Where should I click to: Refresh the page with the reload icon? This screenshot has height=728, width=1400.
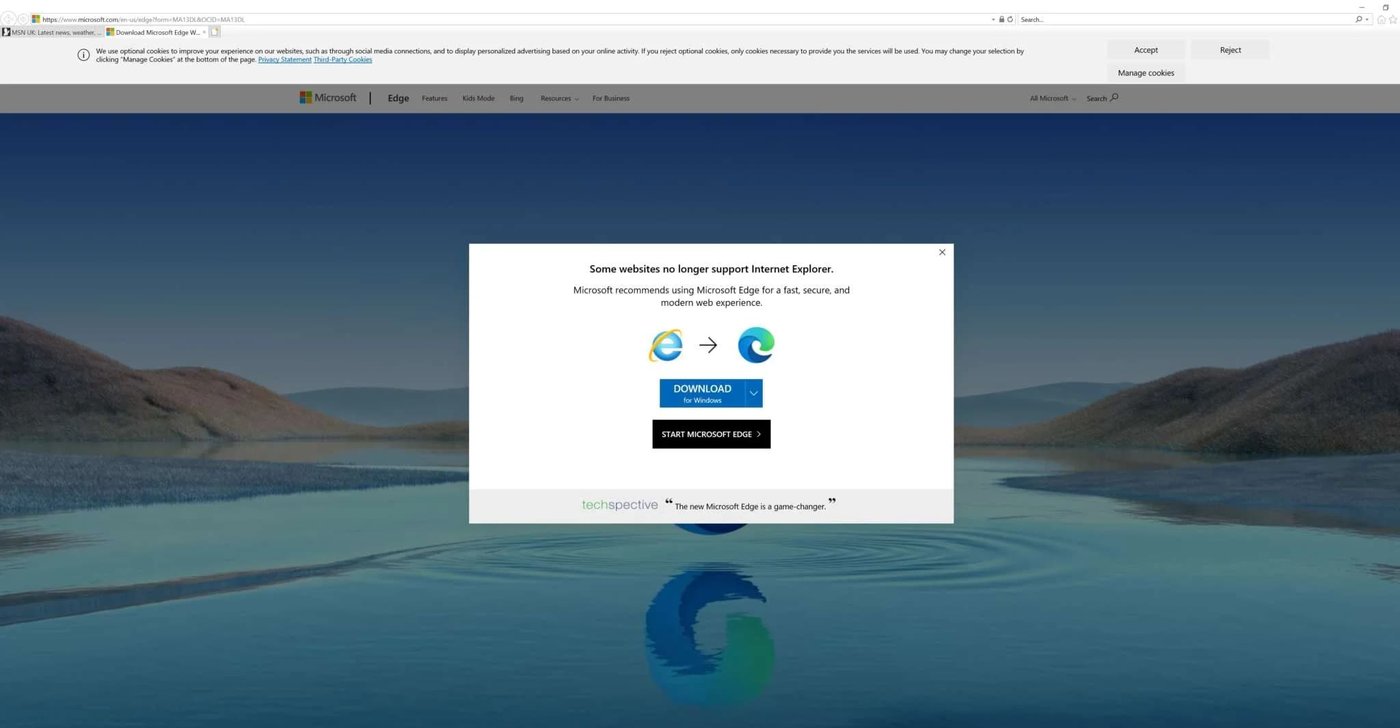tap(1010, 19)
